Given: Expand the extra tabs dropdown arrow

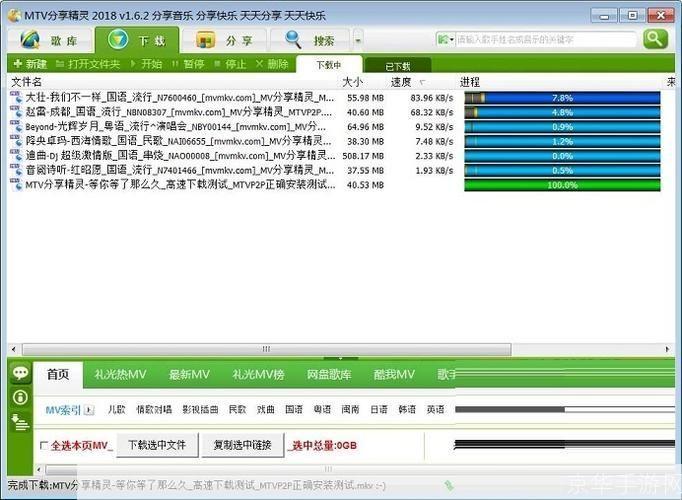Looking at the screenshot, I should pos(358,41).
